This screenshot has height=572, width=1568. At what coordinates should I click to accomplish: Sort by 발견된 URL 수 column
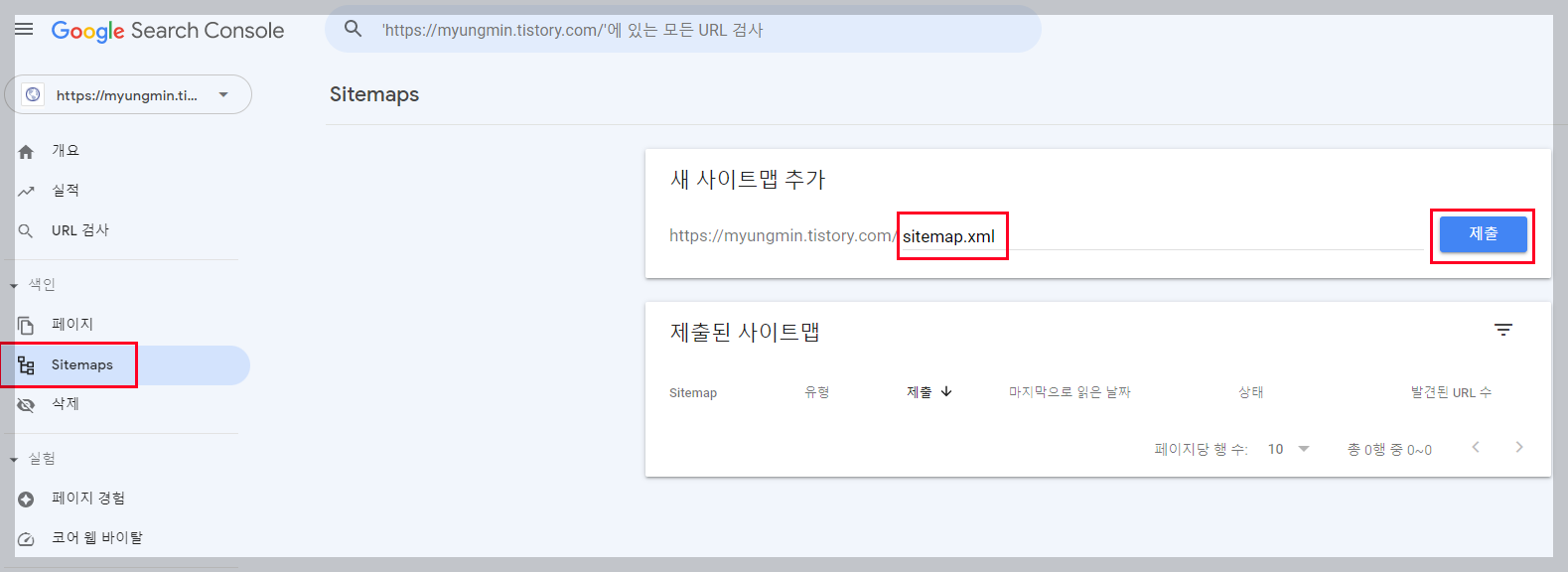(x=1451, y=393)
